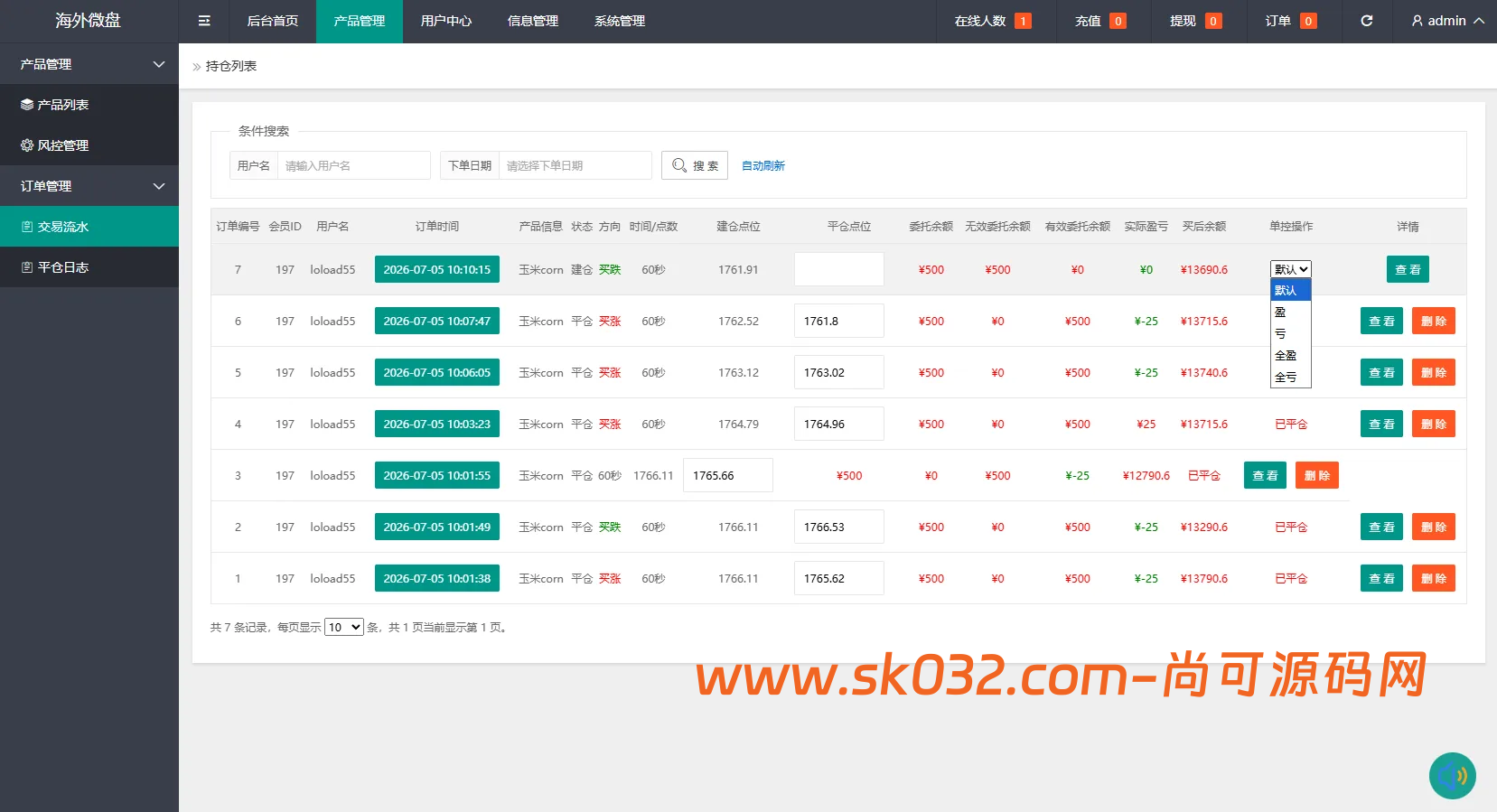Collapse the 产品管理 sidebar section
Viewport: 1497px width, 812px height.
point(89,64)
